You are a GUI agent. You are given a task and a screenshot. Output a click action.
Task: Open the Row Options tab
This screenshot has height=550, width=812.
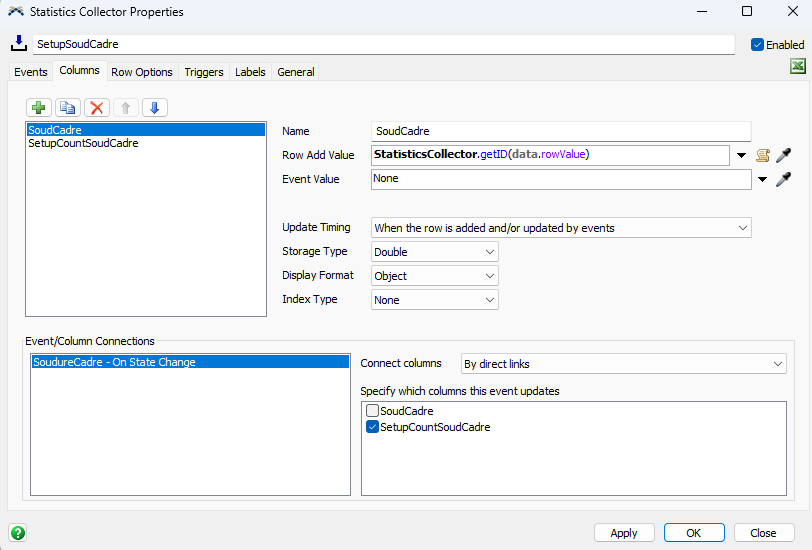[x=142, y=72]
